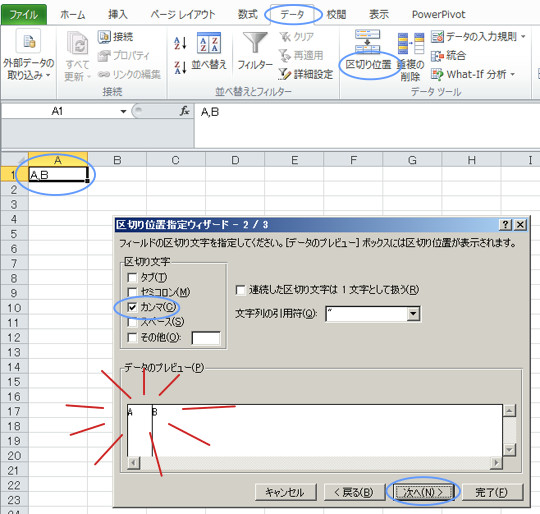This screenshot has height=514, width=540.
Task: Select the データ ribbon tab
Action: coord(292,14)
